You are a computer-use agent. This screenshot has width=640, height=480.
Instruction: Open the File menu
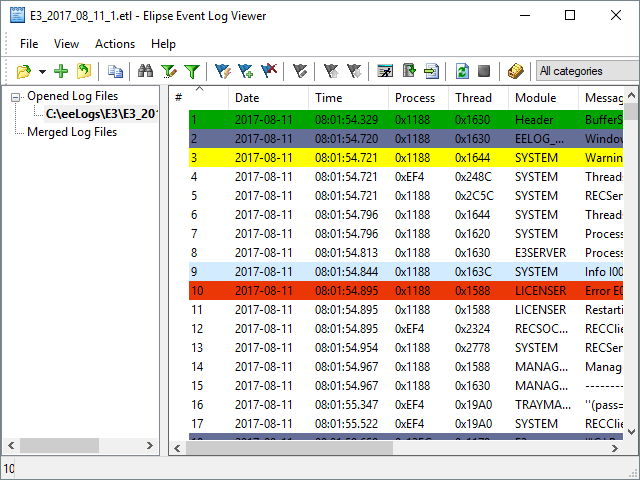point(29,44)
